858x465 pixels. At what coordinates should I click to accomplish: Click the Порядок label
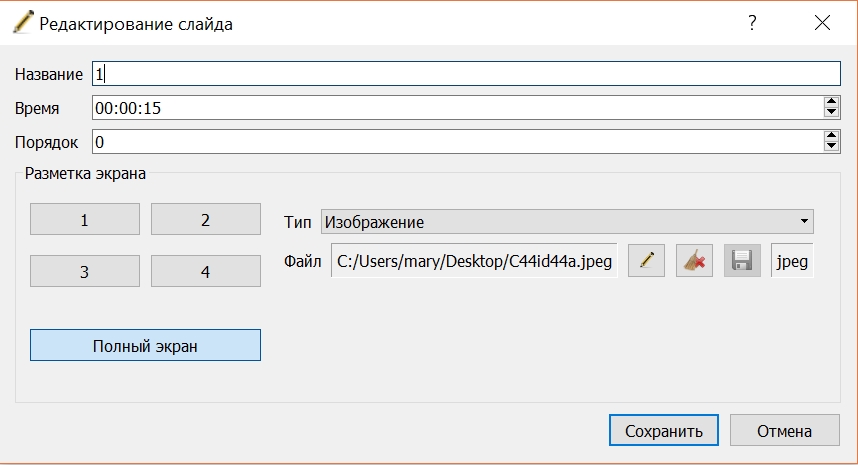pyautogui.click(x=47, y=143)
